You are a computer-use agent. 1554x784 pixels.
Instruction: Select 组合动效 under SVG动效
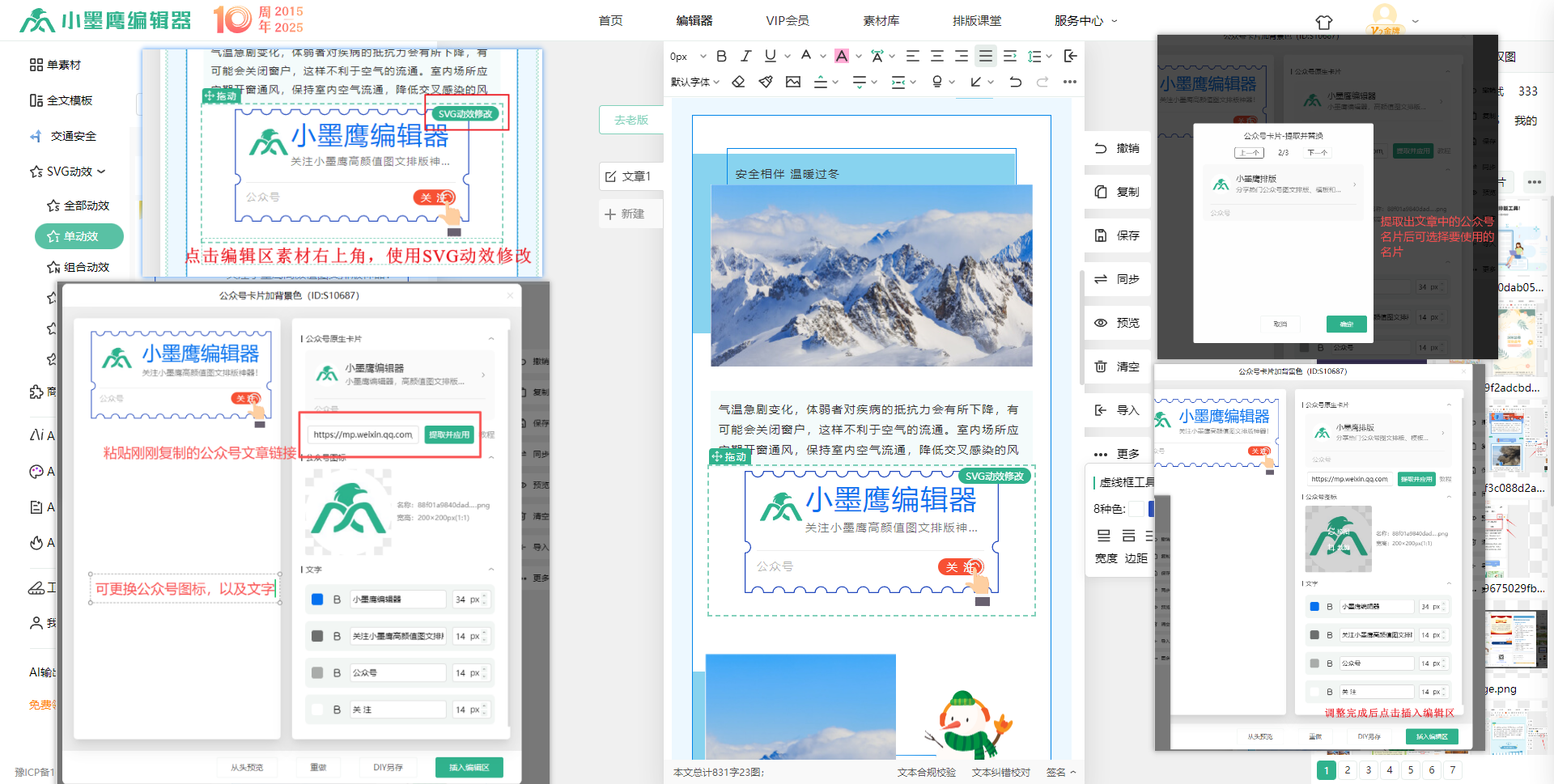pos(78,267)
